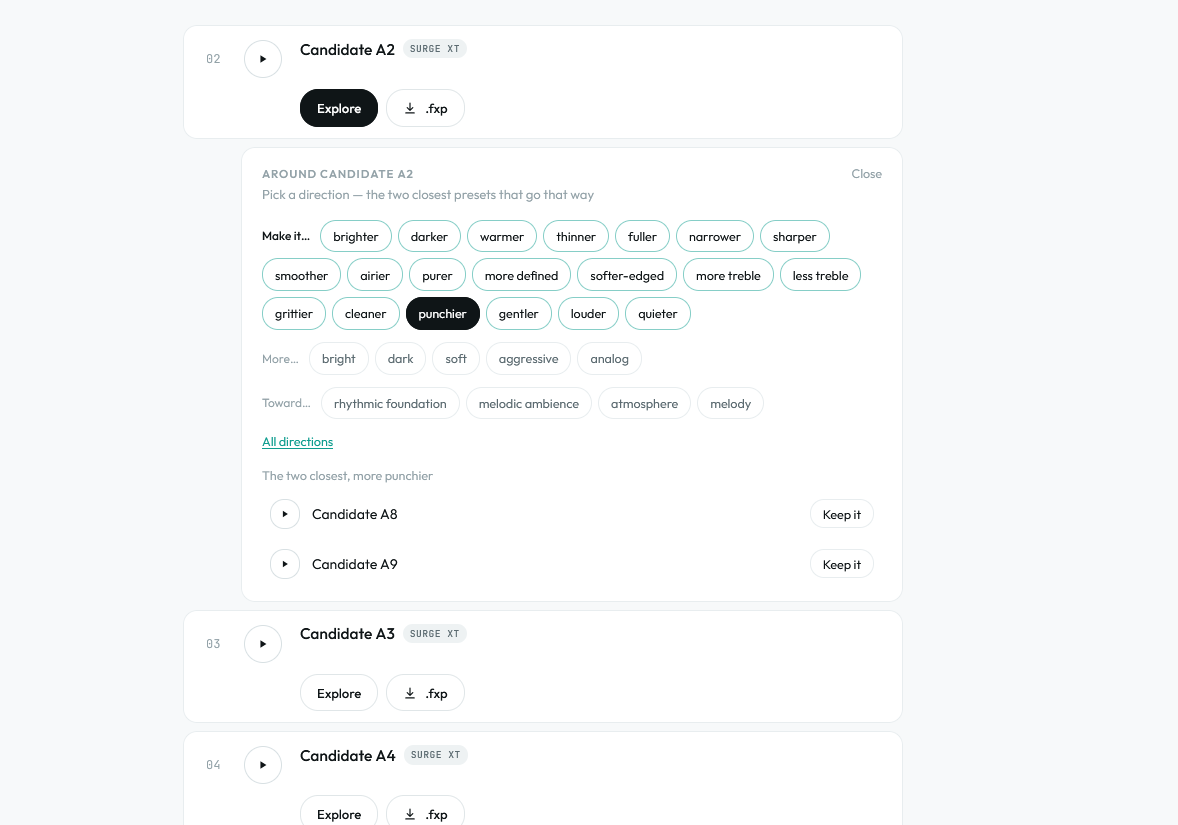Go toward rhythmic foundation
This screenshot has width=1178, height=825.
click(390, 403)
